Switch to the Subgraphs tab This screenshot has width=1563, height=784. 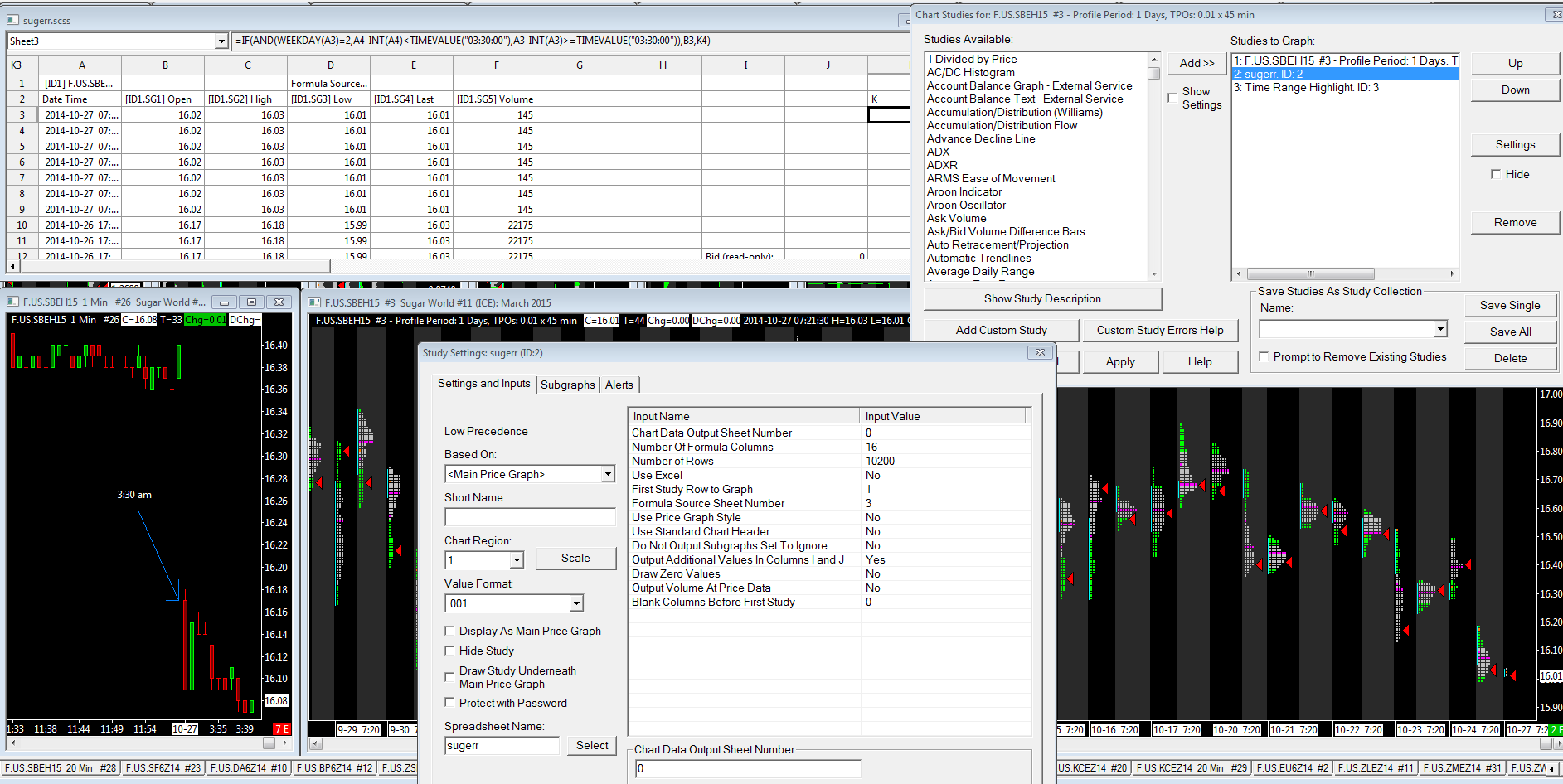pyautogui.click(x=567, y=385)
